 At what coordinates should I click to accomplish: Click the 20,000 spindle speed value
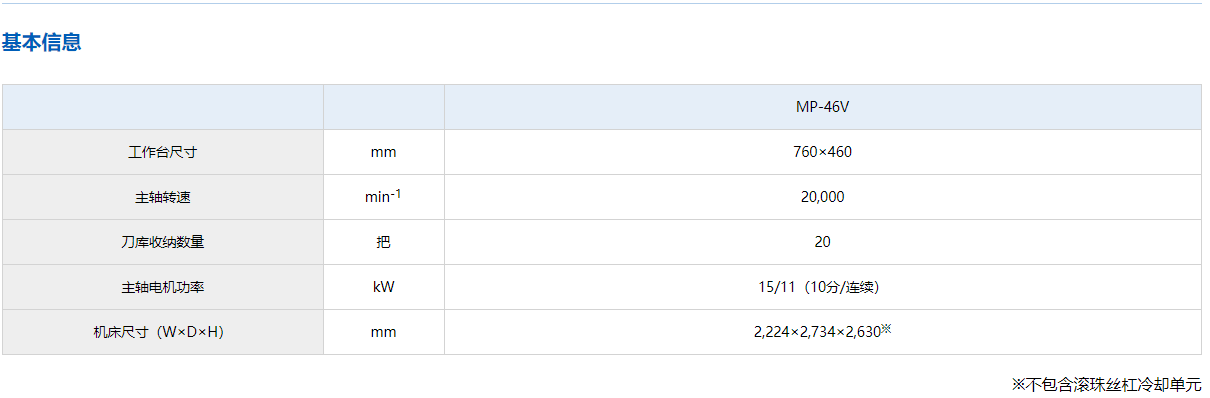click(822, 197)
